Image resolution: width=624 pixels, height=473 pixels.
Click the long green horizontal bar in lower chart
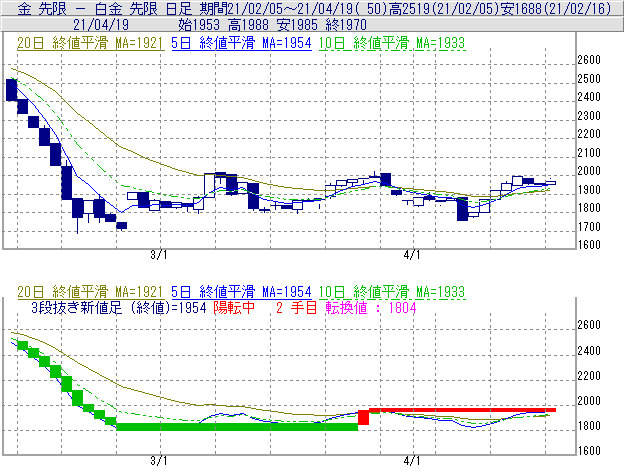coord(237,427)
